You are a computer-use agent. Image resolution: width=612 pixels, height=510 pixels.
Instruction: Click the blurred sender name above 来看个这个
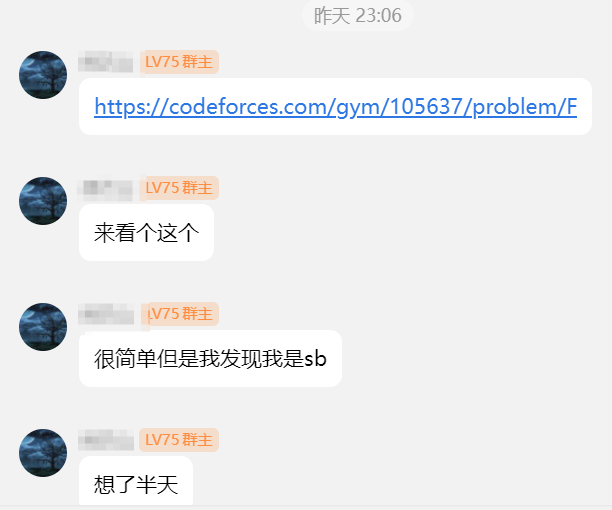106,189
